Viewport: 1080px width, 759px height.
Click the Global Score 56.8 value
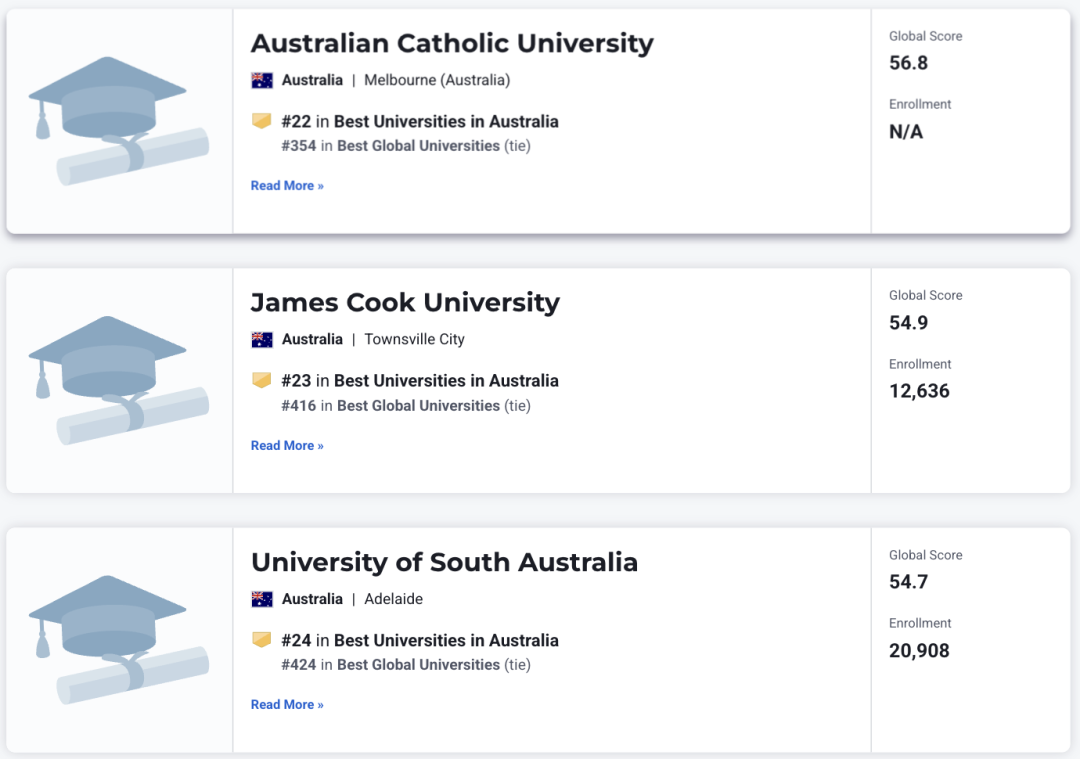click(x=908, y=63)
